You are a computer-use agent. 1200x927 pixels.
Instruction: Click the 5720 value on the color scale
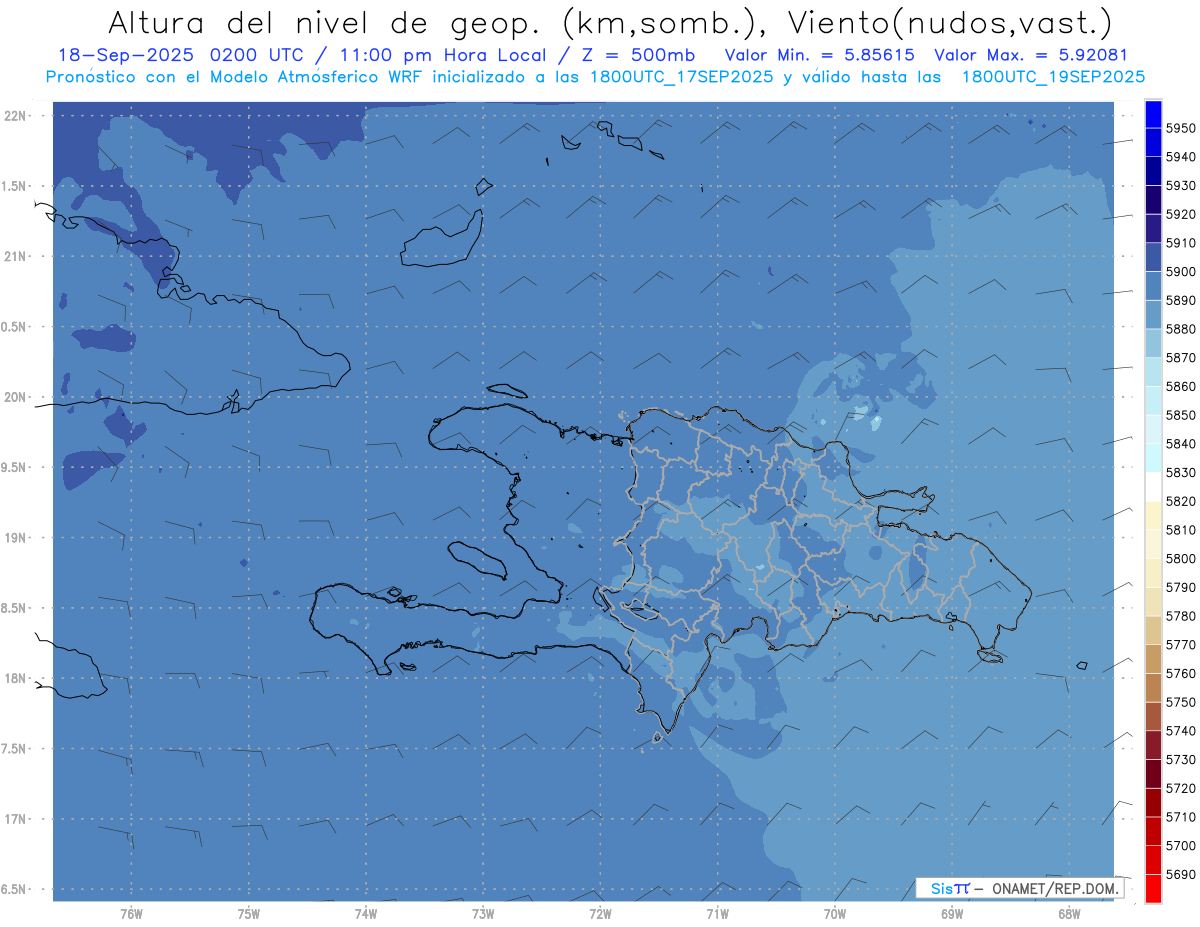[x=1180, y=788]
